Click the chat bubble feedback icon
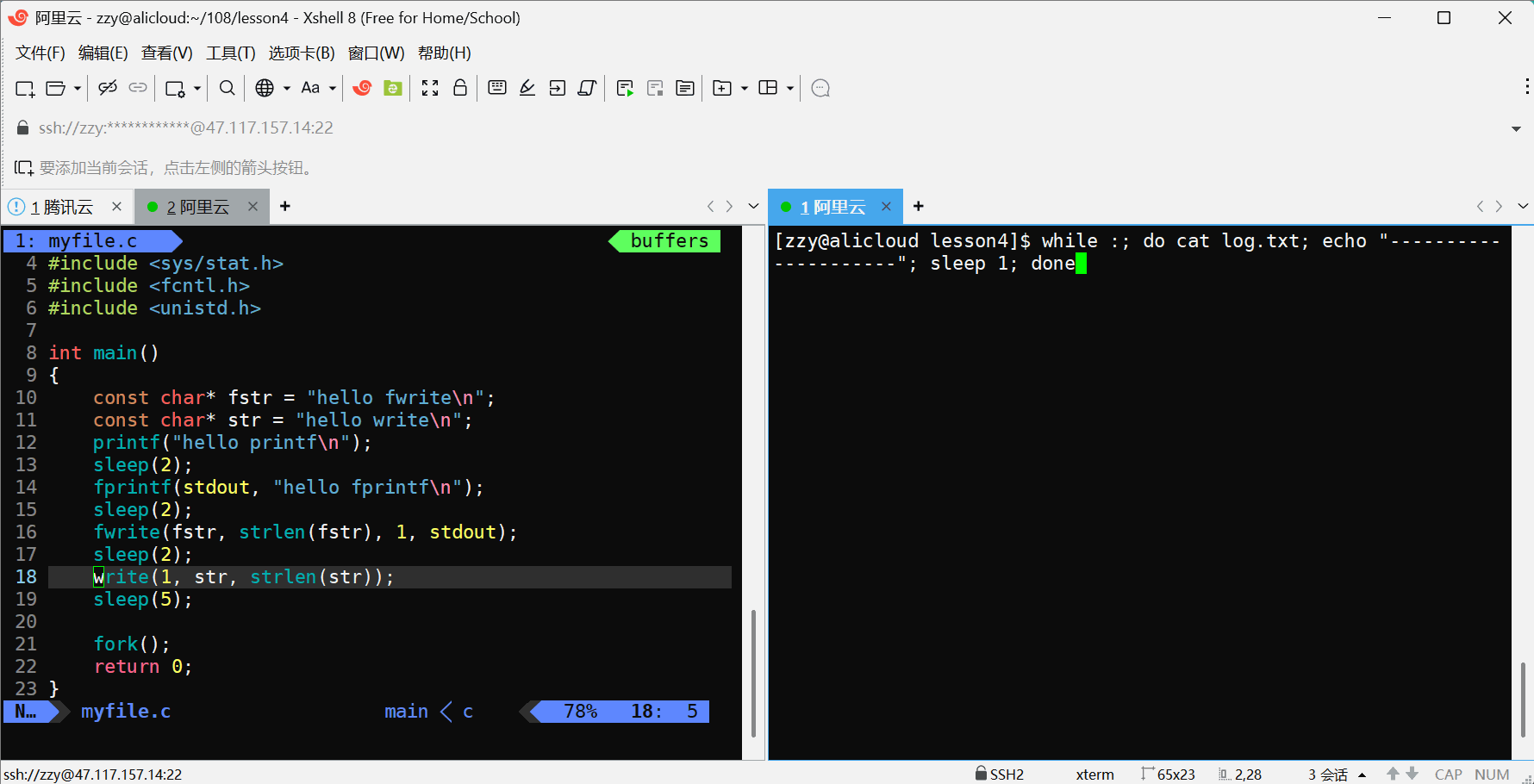1534x784 pixels. 820,88
